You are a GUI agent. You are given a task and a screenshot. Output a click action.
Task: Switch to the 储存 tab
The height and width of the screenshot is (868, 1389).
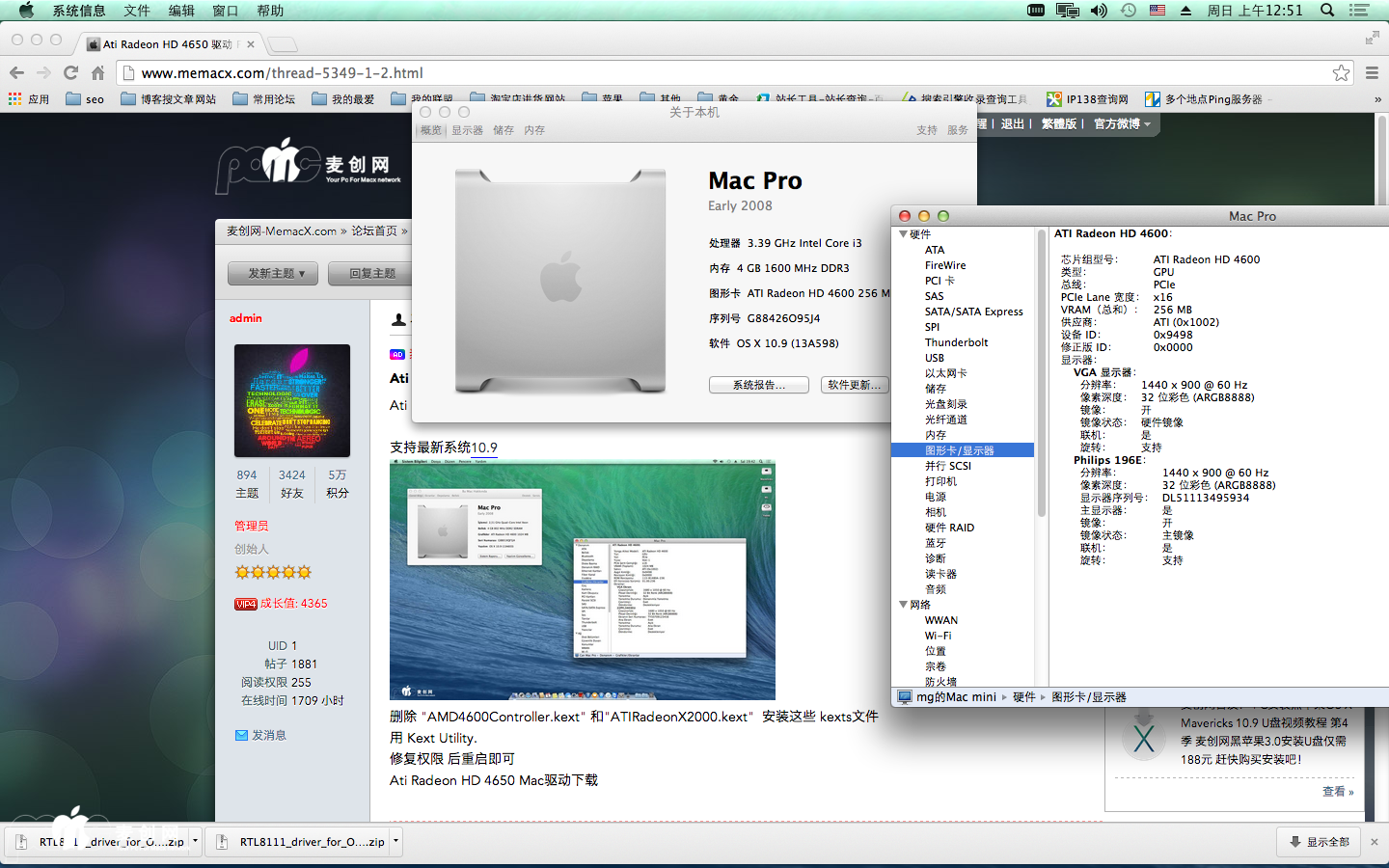(x=504, y=130)
